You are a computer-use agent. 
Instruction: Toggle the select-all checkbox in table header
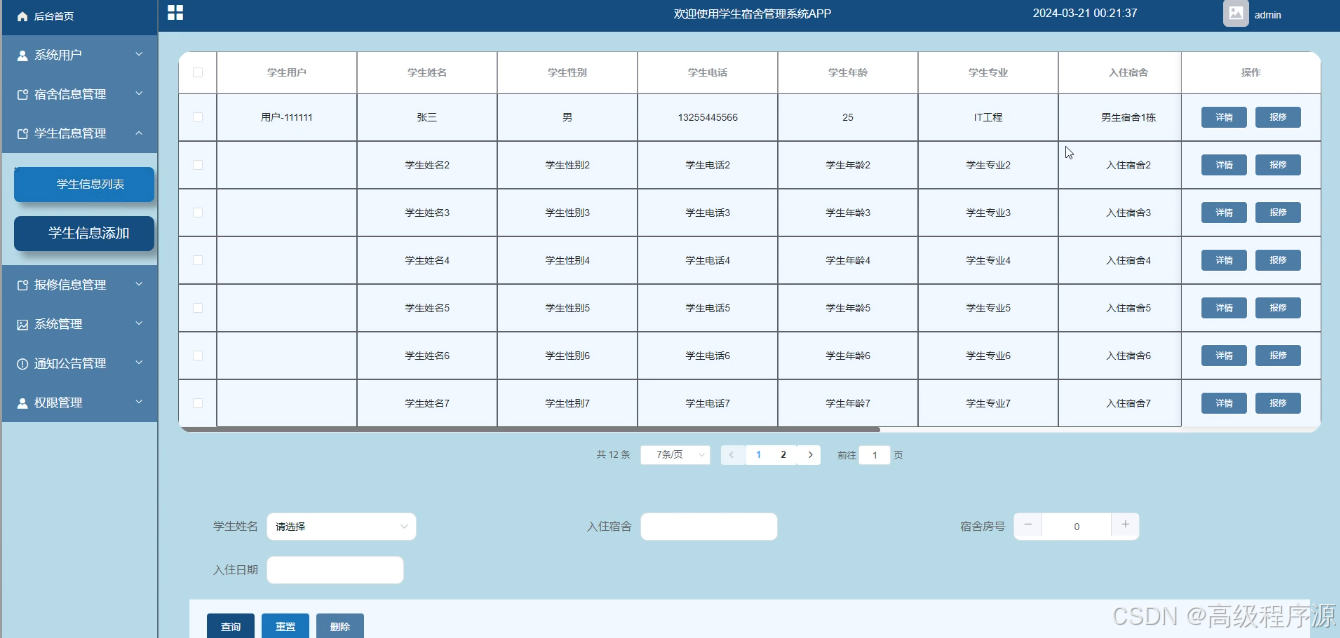tap(198, 72)
